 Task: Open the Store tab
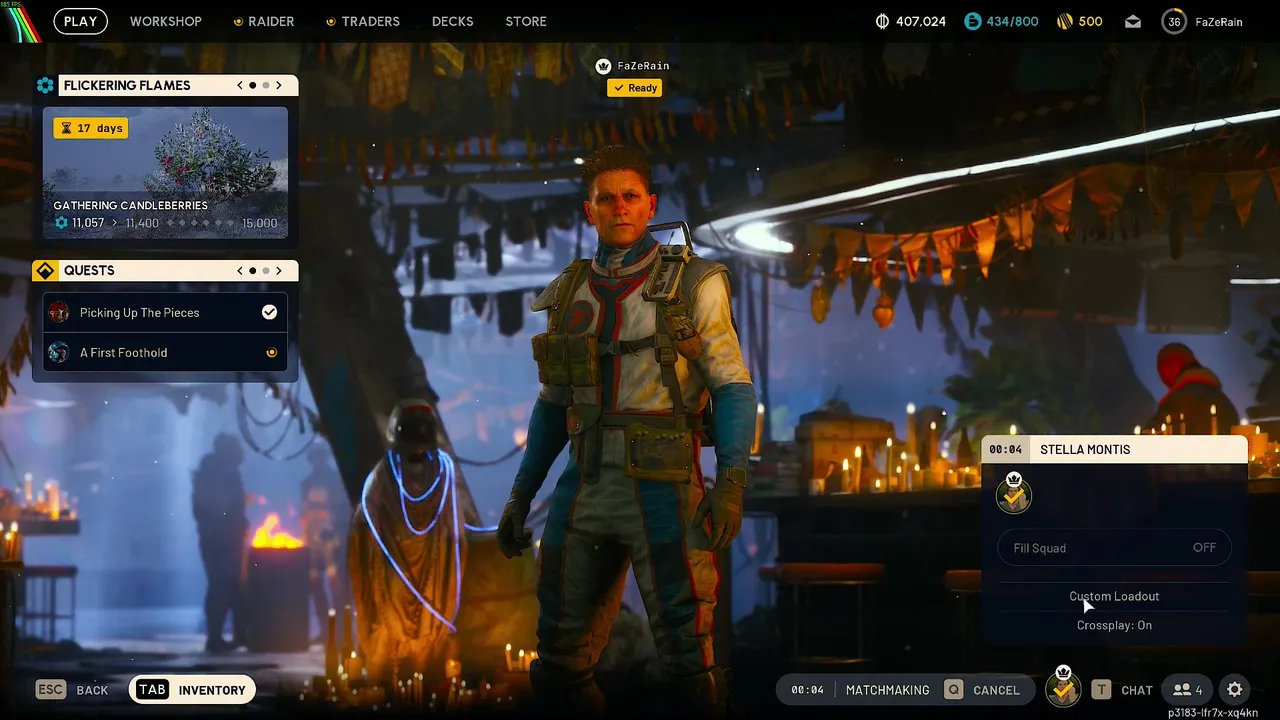point(526,21)
